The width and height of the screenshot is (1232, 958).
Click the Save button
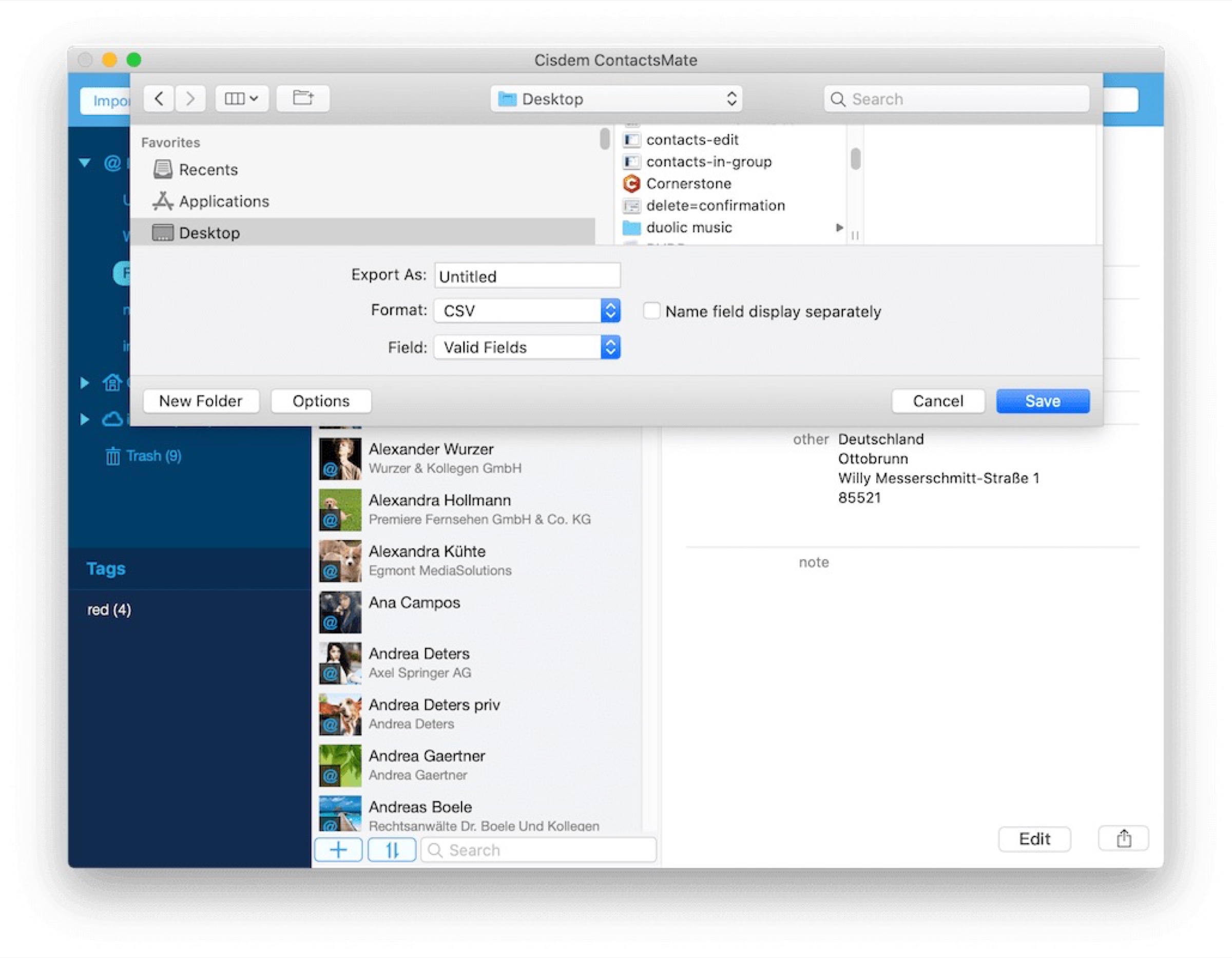1043,401
